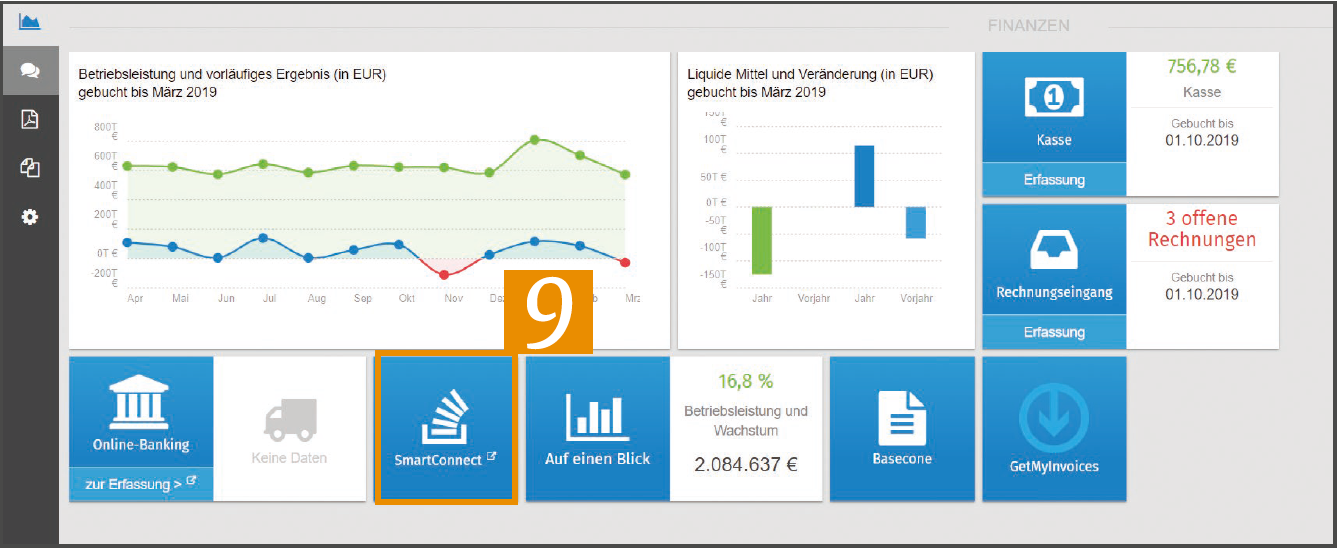The image size is (1338, 549).
Task: Click the '3 offene Rechnungen' text
Action: tap(1202, 229)
